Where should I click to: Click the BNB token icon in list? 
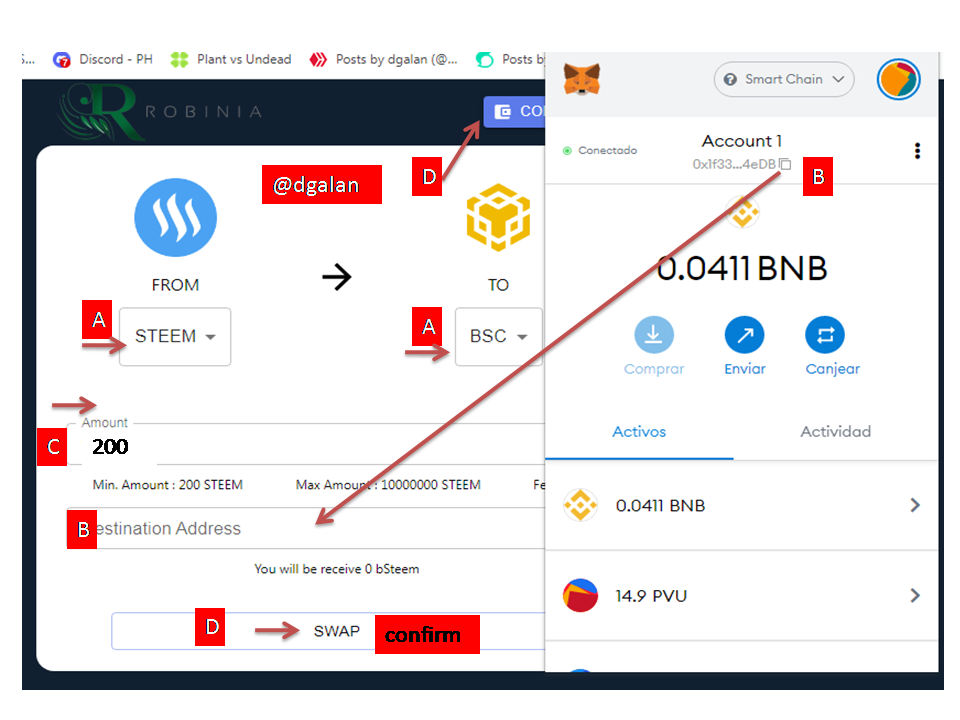[580, 505]
